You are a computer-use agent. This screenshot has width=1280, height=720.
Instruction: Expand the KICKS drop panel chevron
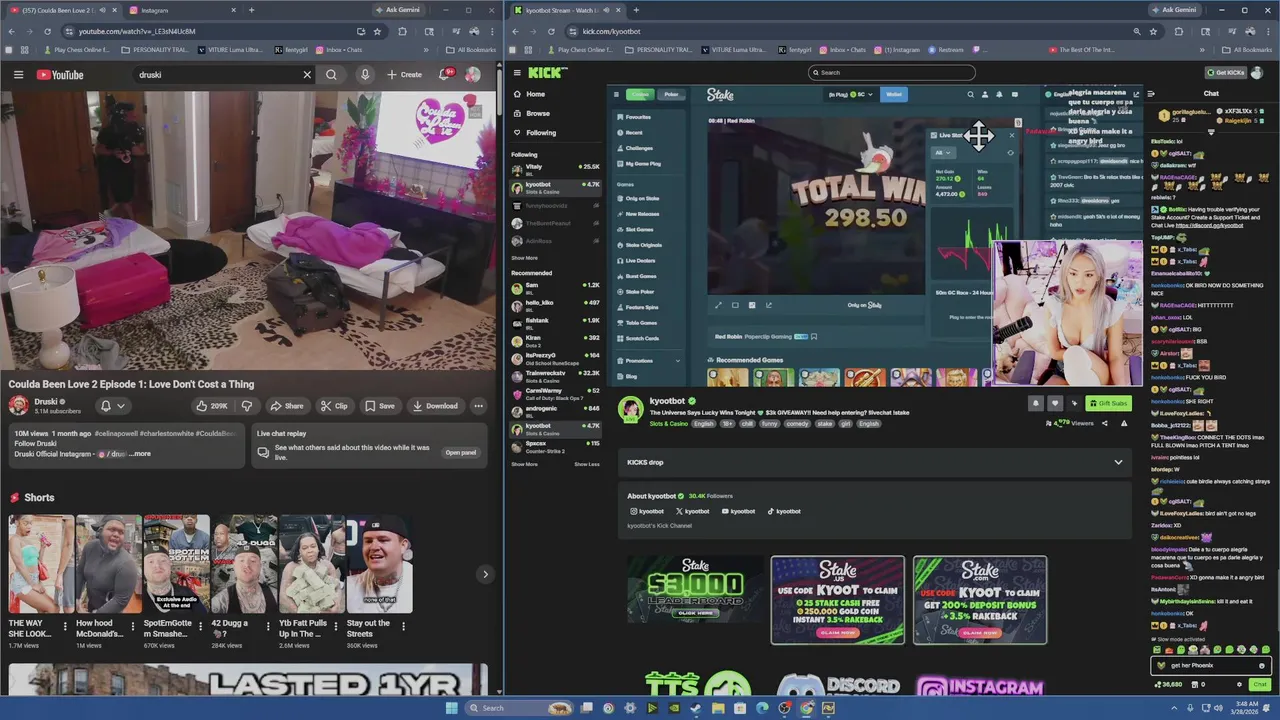pos(1118,462)
